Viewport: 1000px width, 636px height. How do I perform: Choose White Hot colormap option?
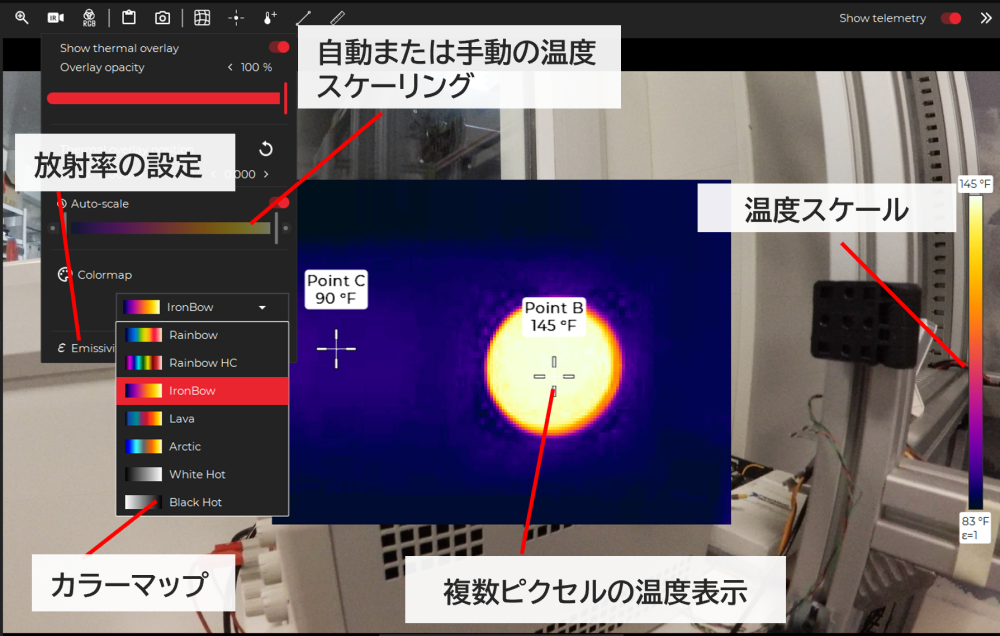click(202, 475)
